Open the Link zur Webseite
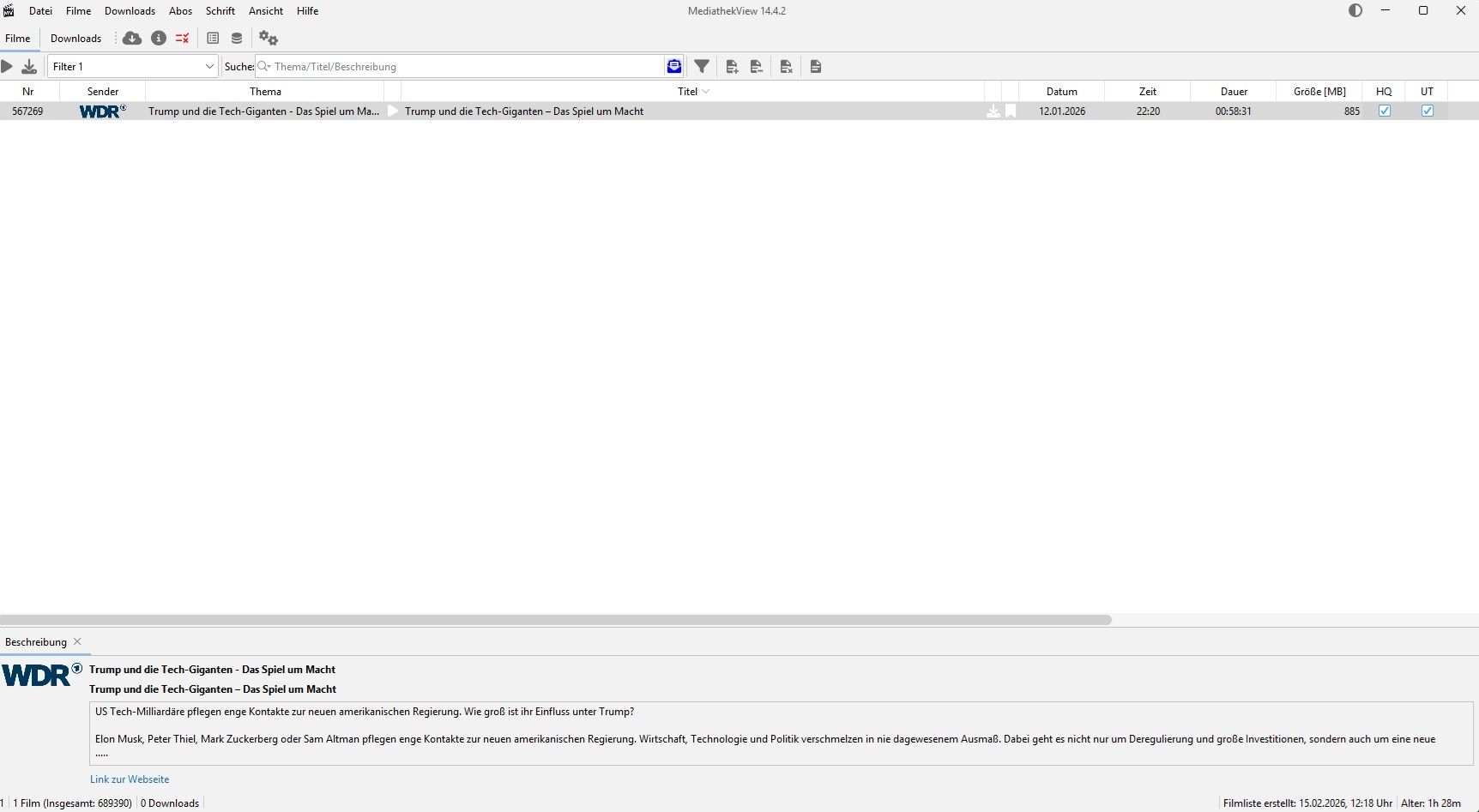Viewport: 1479px width, 812px height. [x=130, y=779]
